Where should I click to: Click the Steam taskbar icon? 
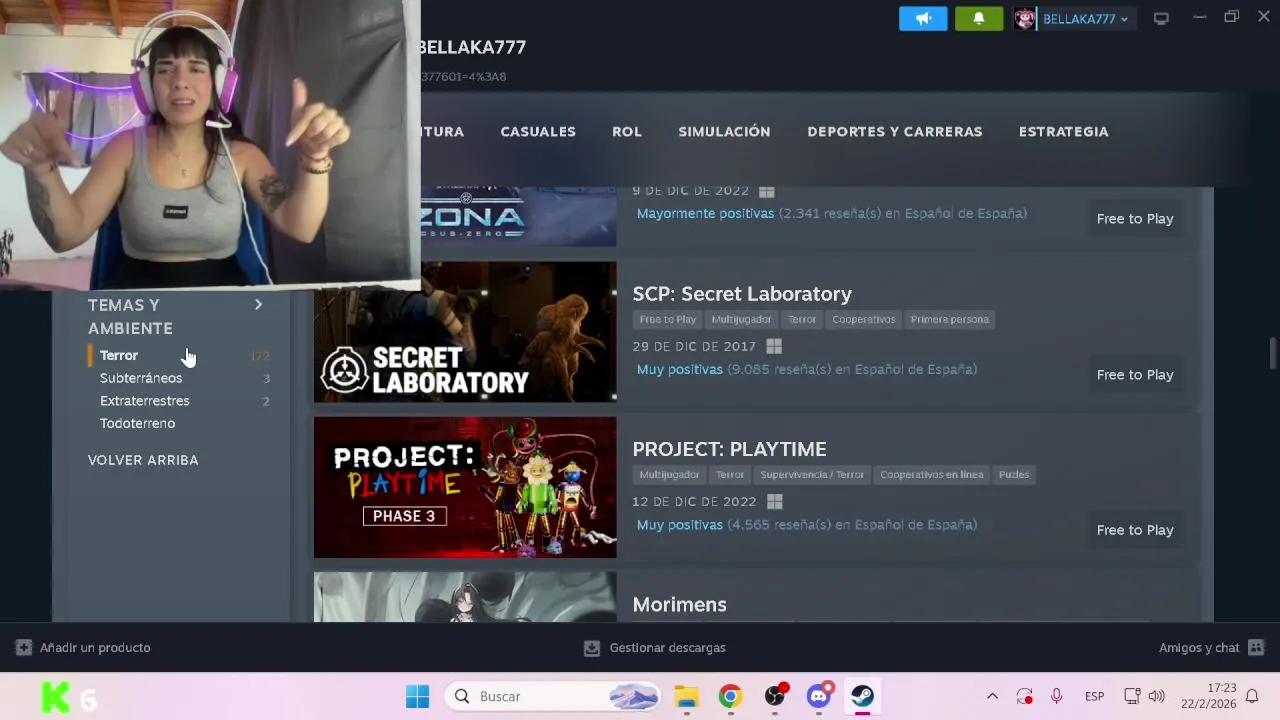[863, 696]
